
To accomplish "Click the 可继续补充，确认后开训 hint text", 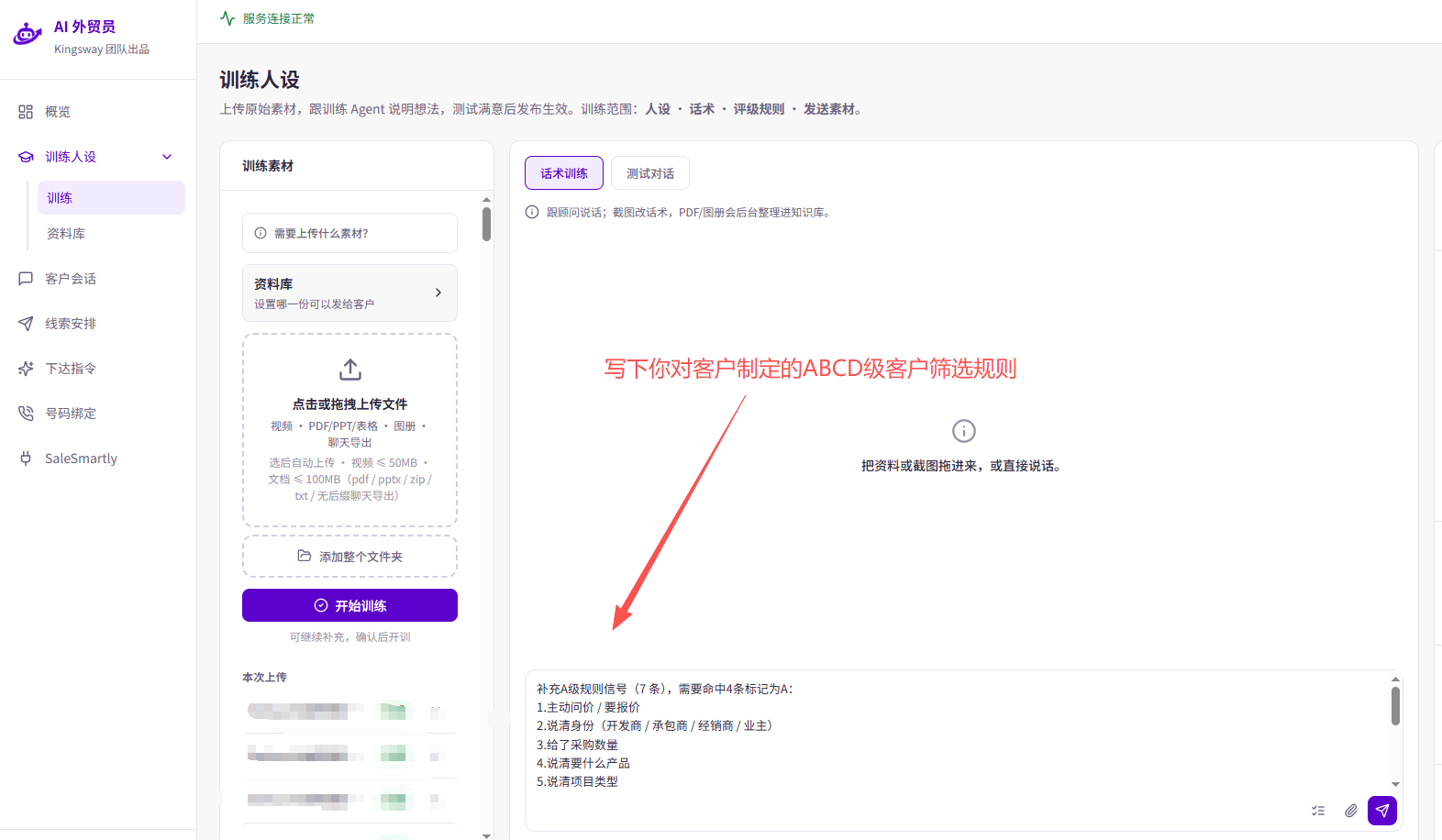I will point(350,637).
